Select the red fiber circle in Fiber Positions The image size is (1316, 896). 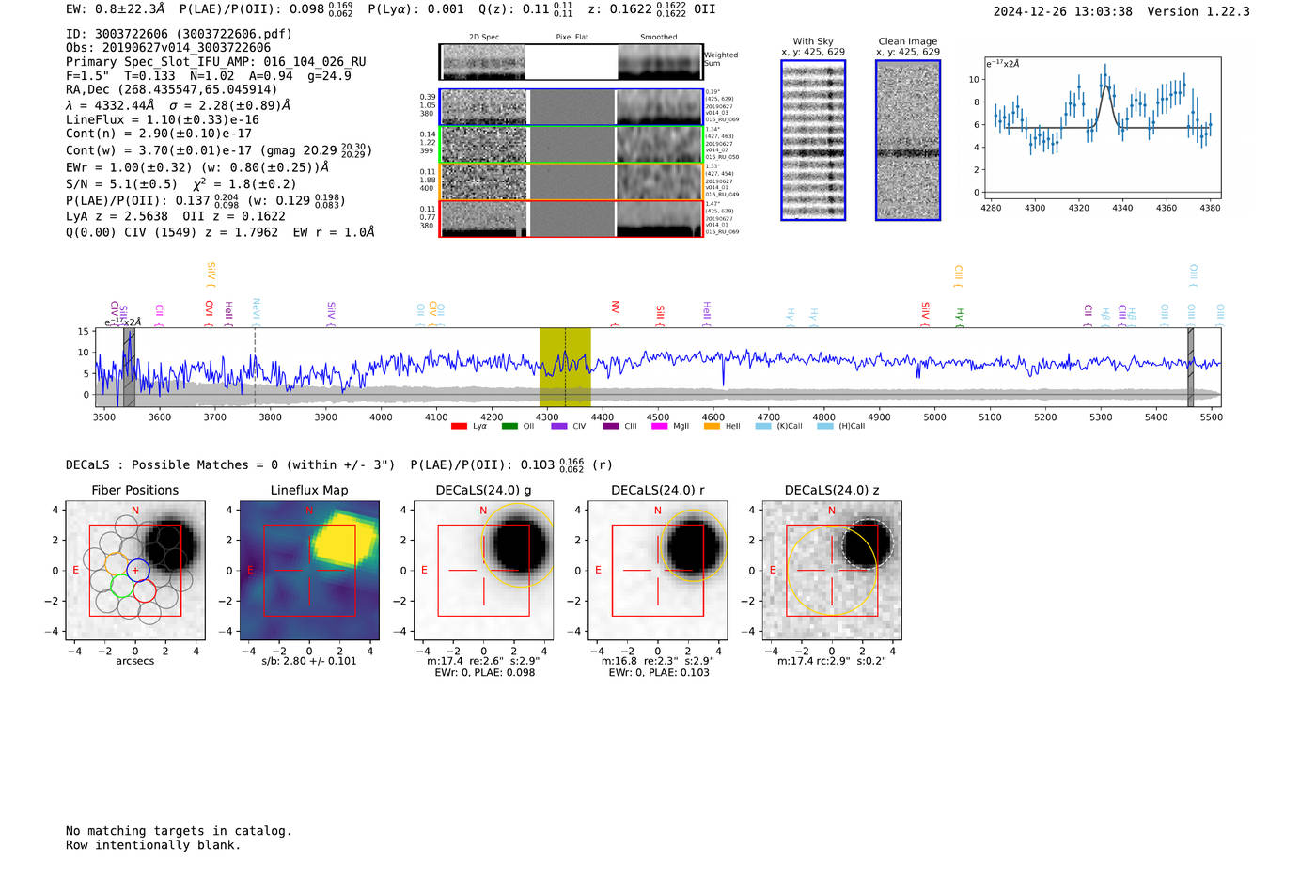pos(145,590)
